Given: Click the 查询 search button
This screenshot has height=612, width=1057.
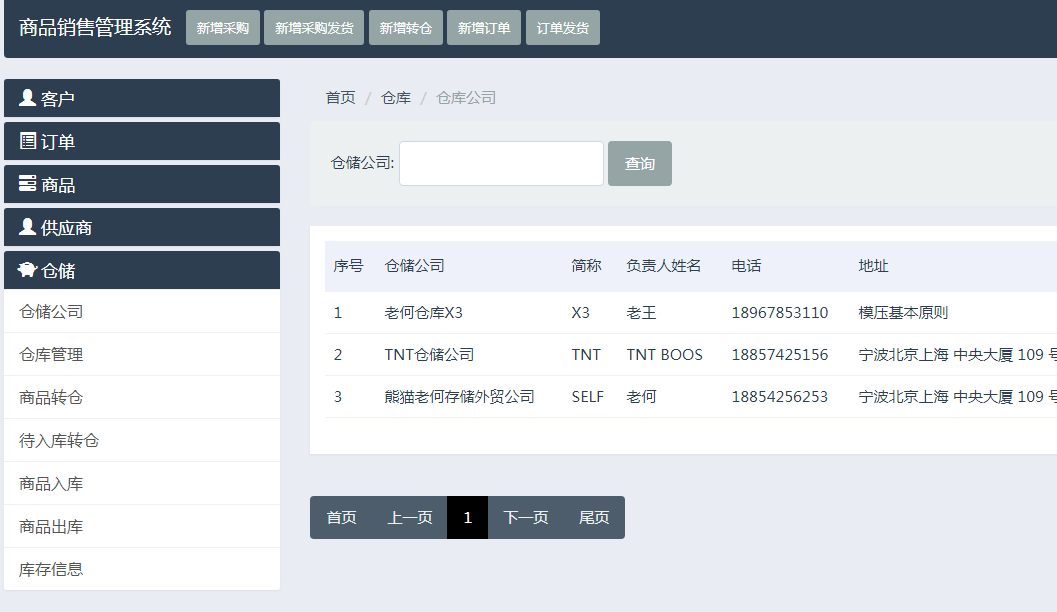Looking at the screenshot, I should pyautogui.click(x=640, y=163).
